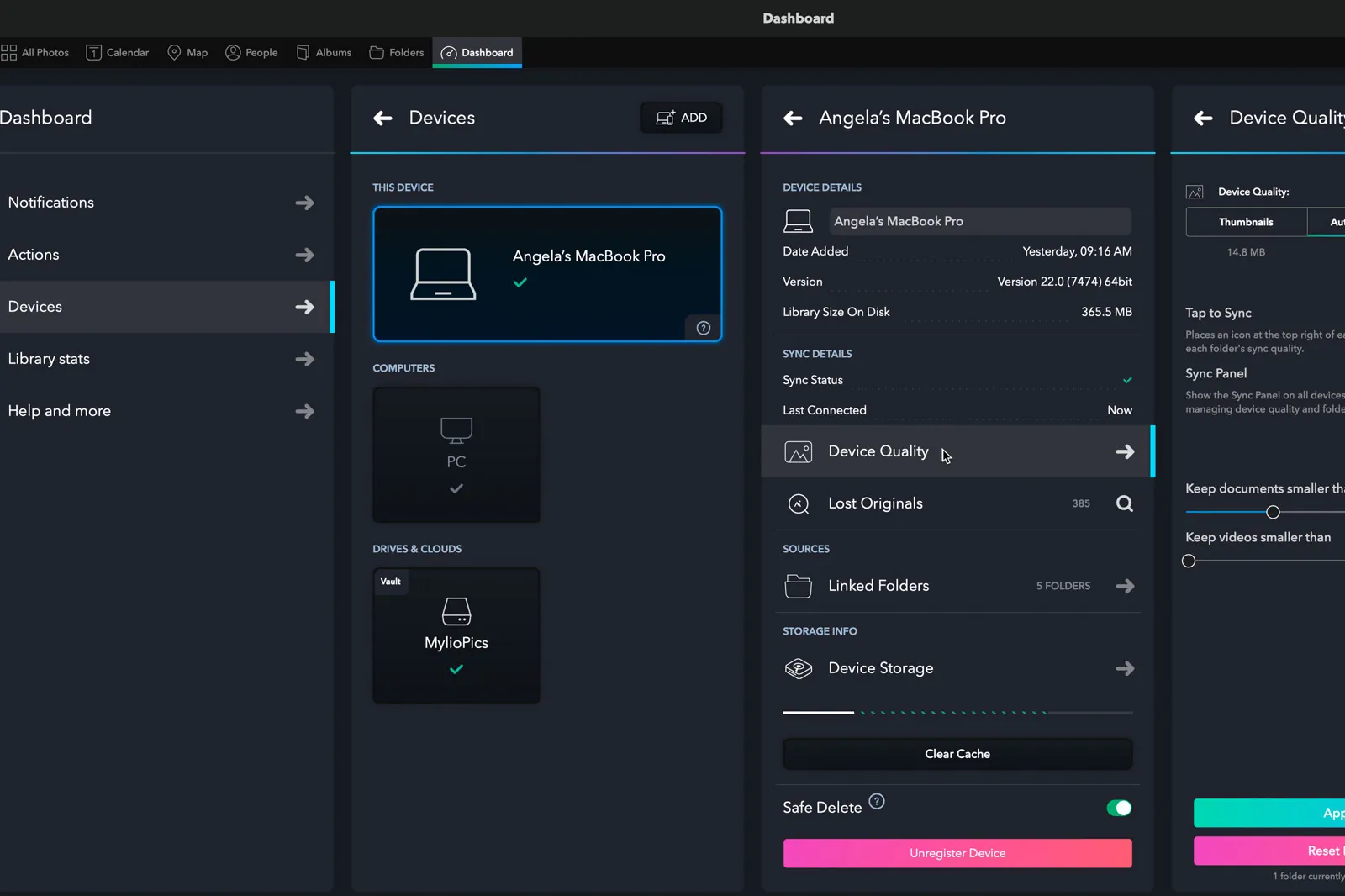Click the device storage usage bar

point(957,713)
